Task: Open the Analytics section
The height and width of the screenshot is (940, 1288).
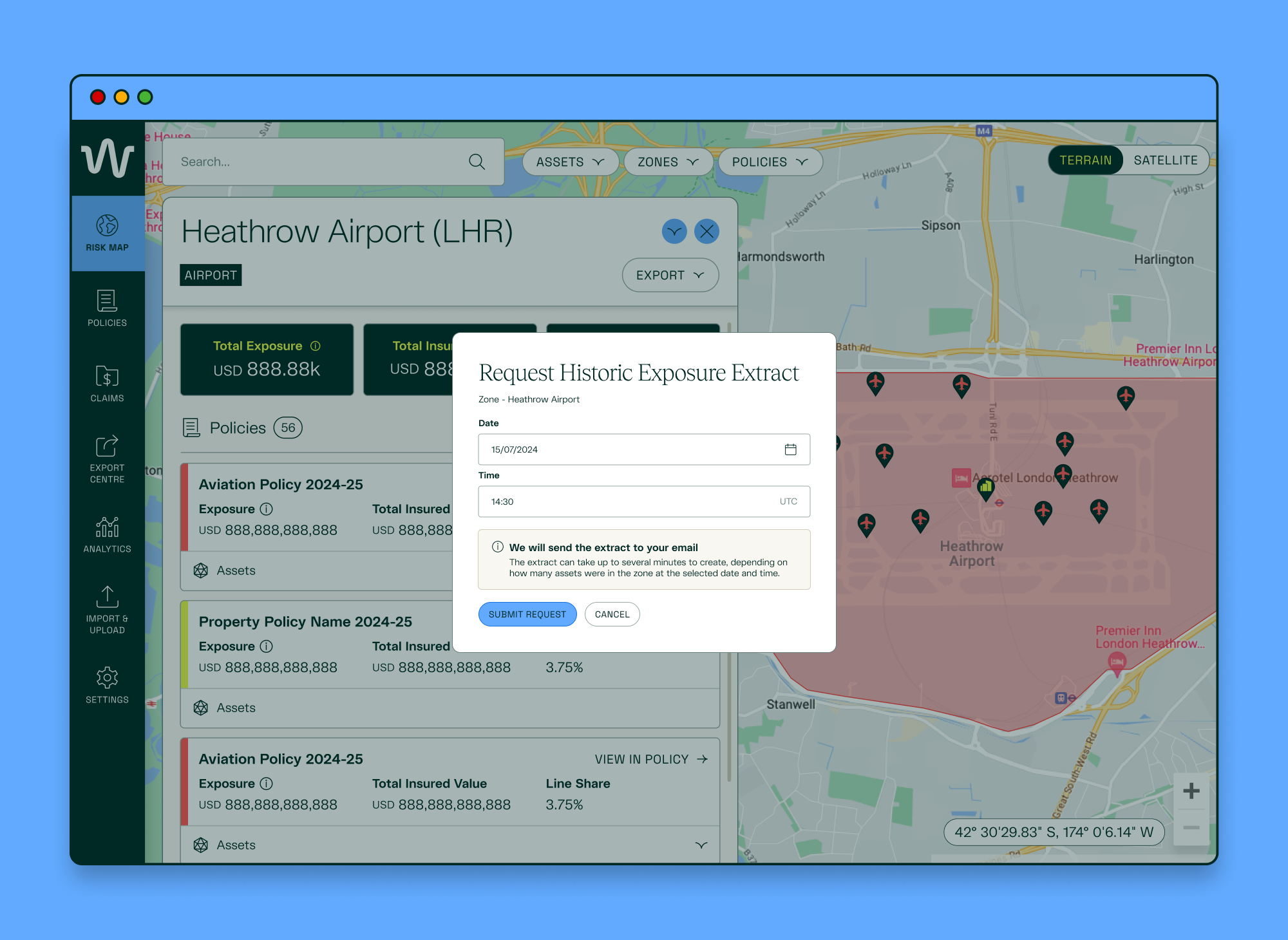Action: [x=108, y=534]
